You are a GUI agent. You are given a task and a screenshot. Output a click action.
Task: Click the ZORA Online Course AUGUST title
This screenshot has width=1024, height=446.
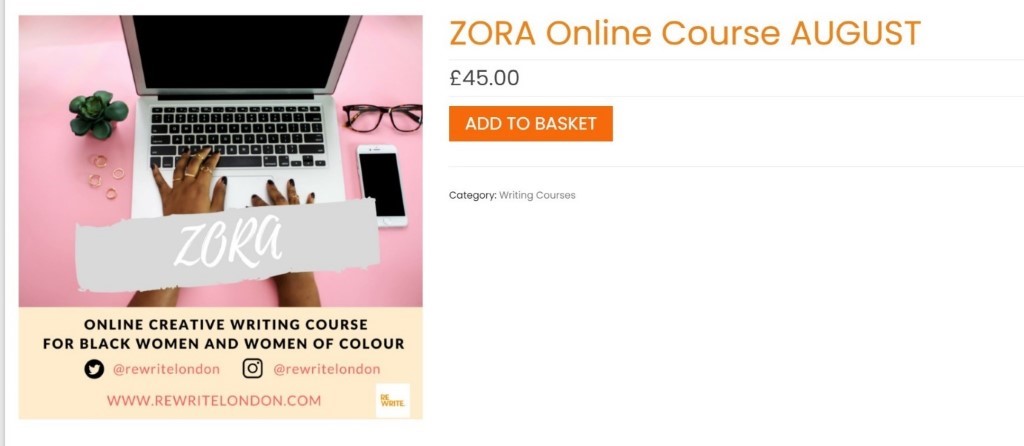tap(684, 33)
